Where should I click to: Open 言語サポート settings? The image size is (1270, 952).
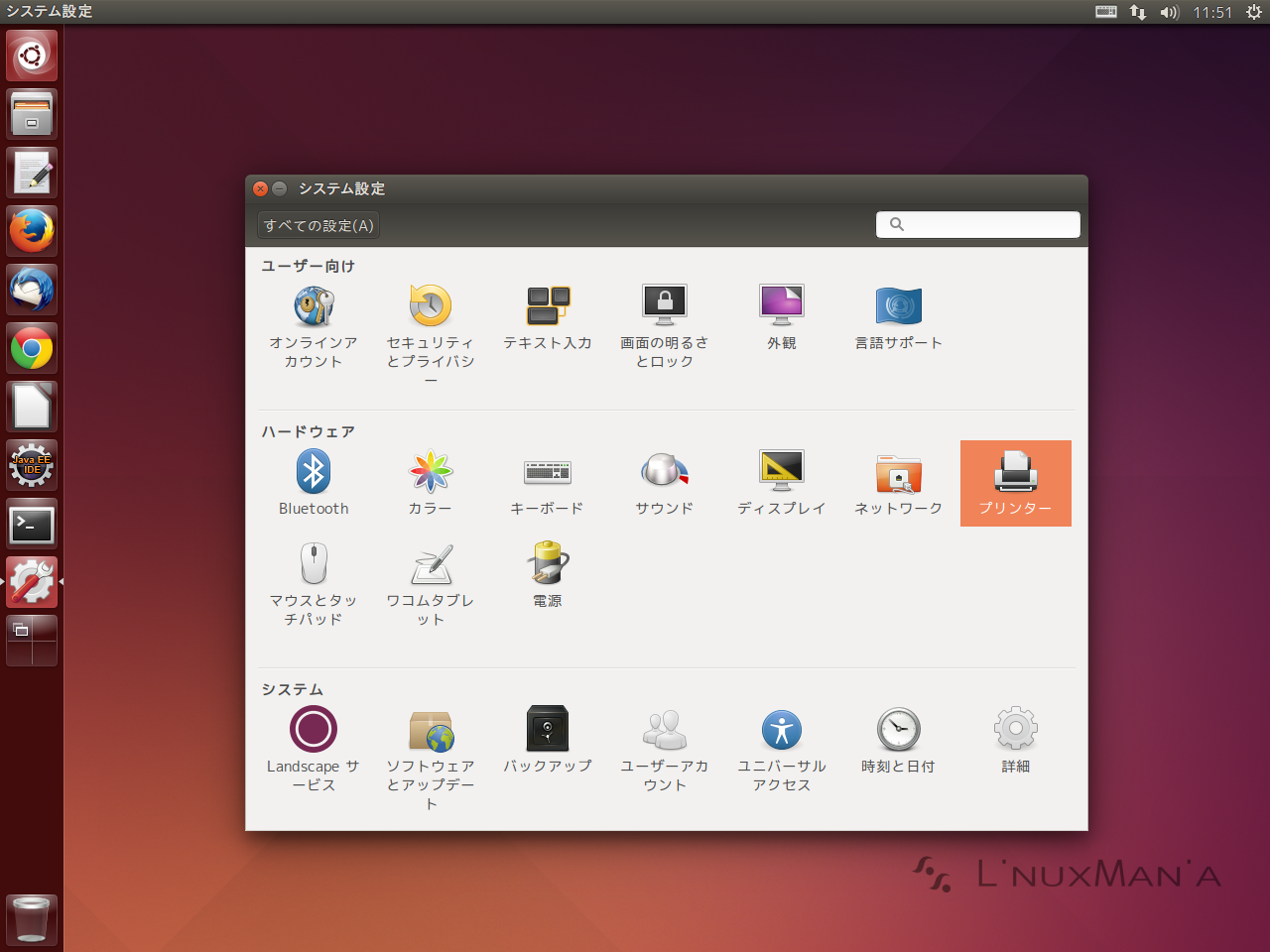click(x=899, y=317)
